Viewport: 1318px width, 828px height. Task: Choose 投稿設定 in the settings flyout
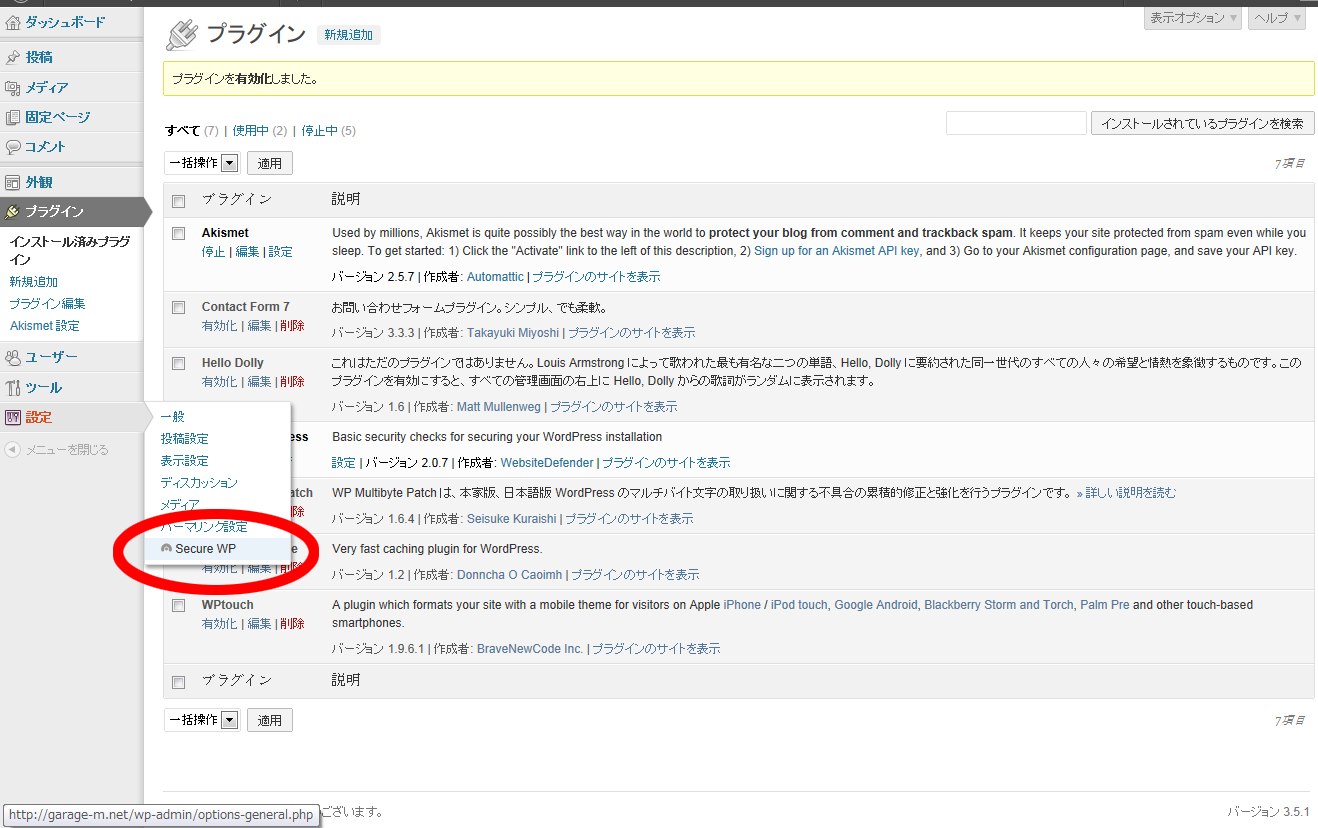click(185, 439)
